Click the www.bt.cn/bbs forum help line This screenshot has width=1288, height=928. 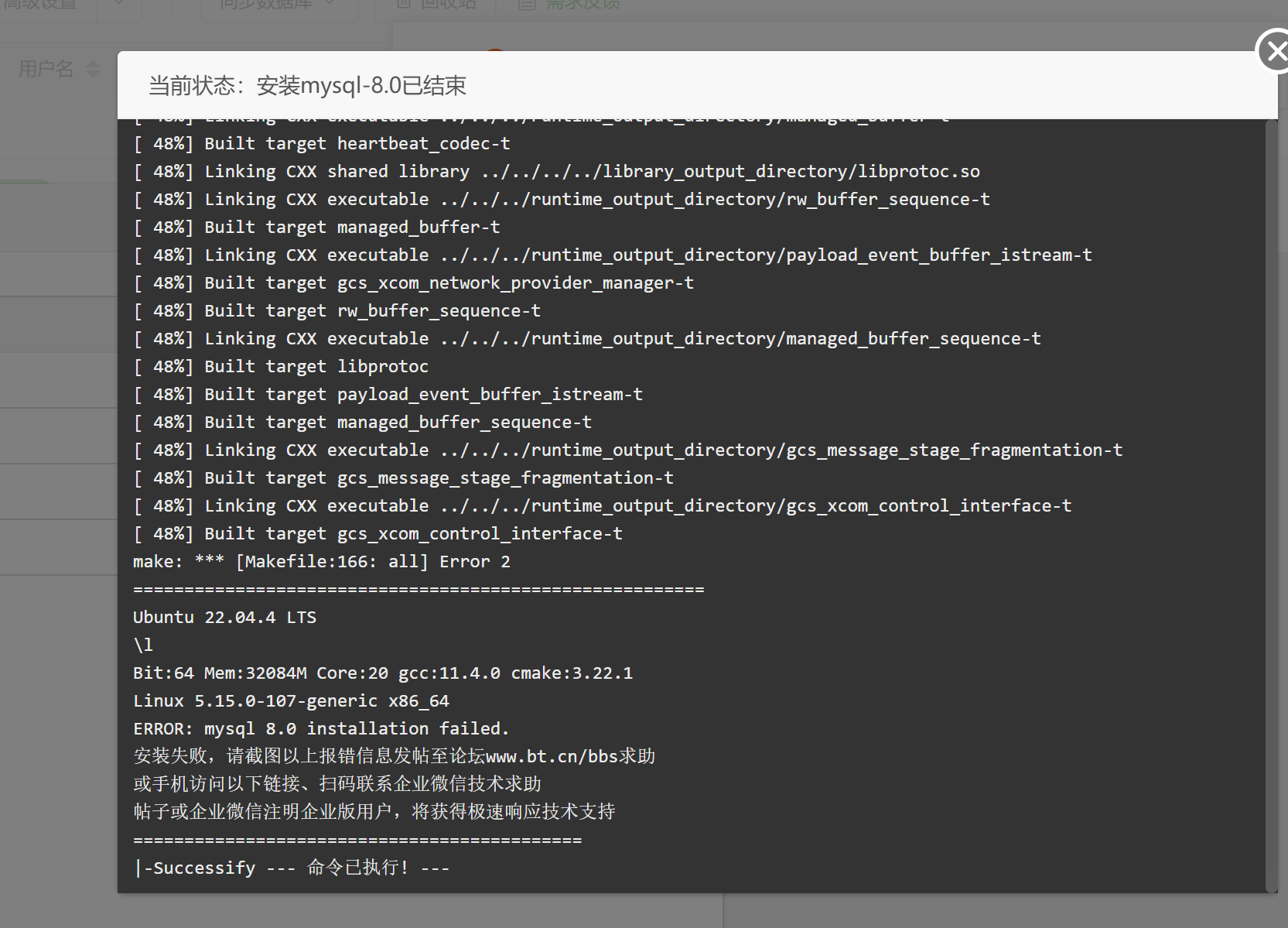395,756
